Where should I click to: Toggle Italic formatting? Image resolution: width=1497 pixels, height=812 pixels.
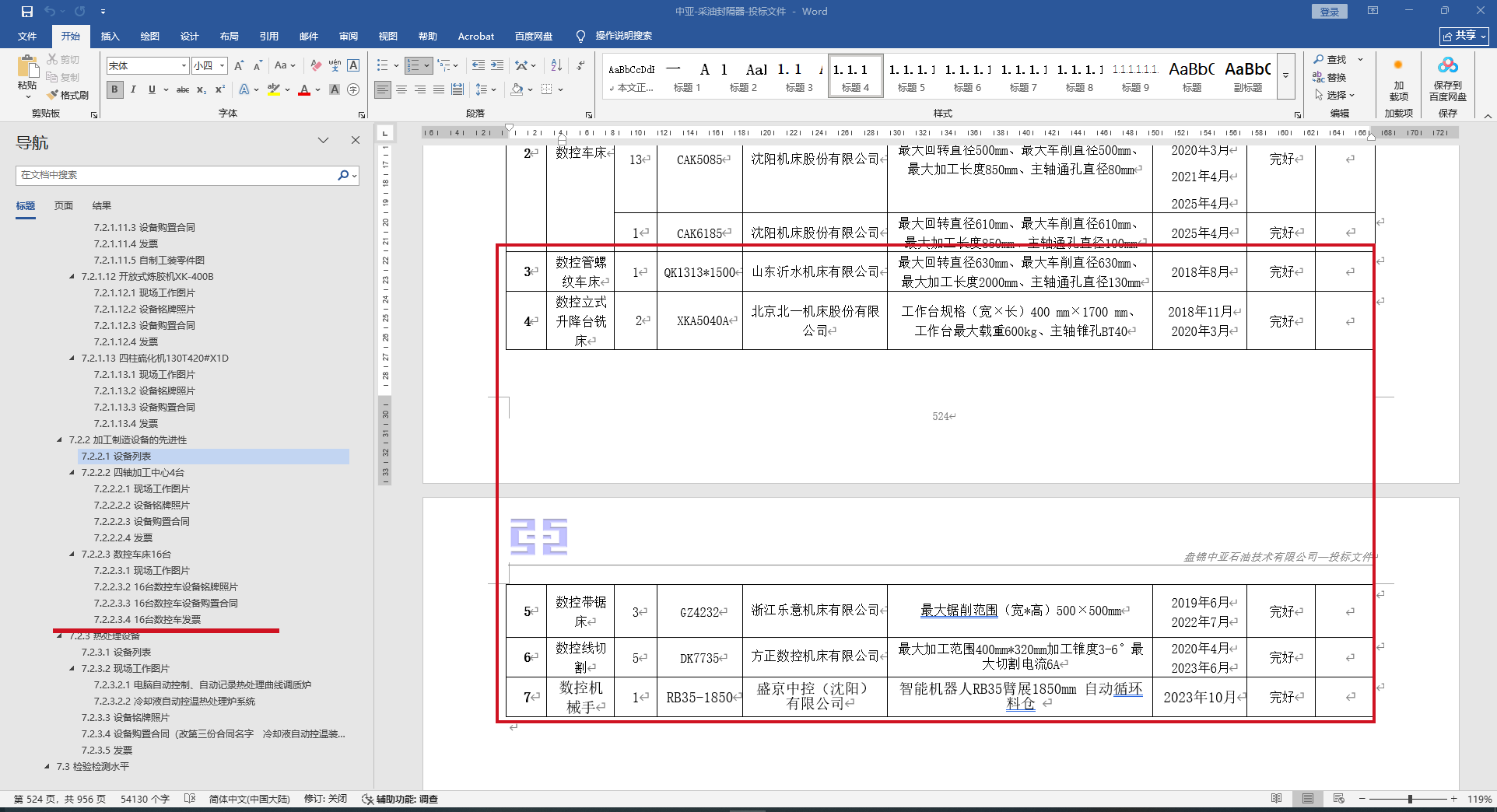(133, 89)
